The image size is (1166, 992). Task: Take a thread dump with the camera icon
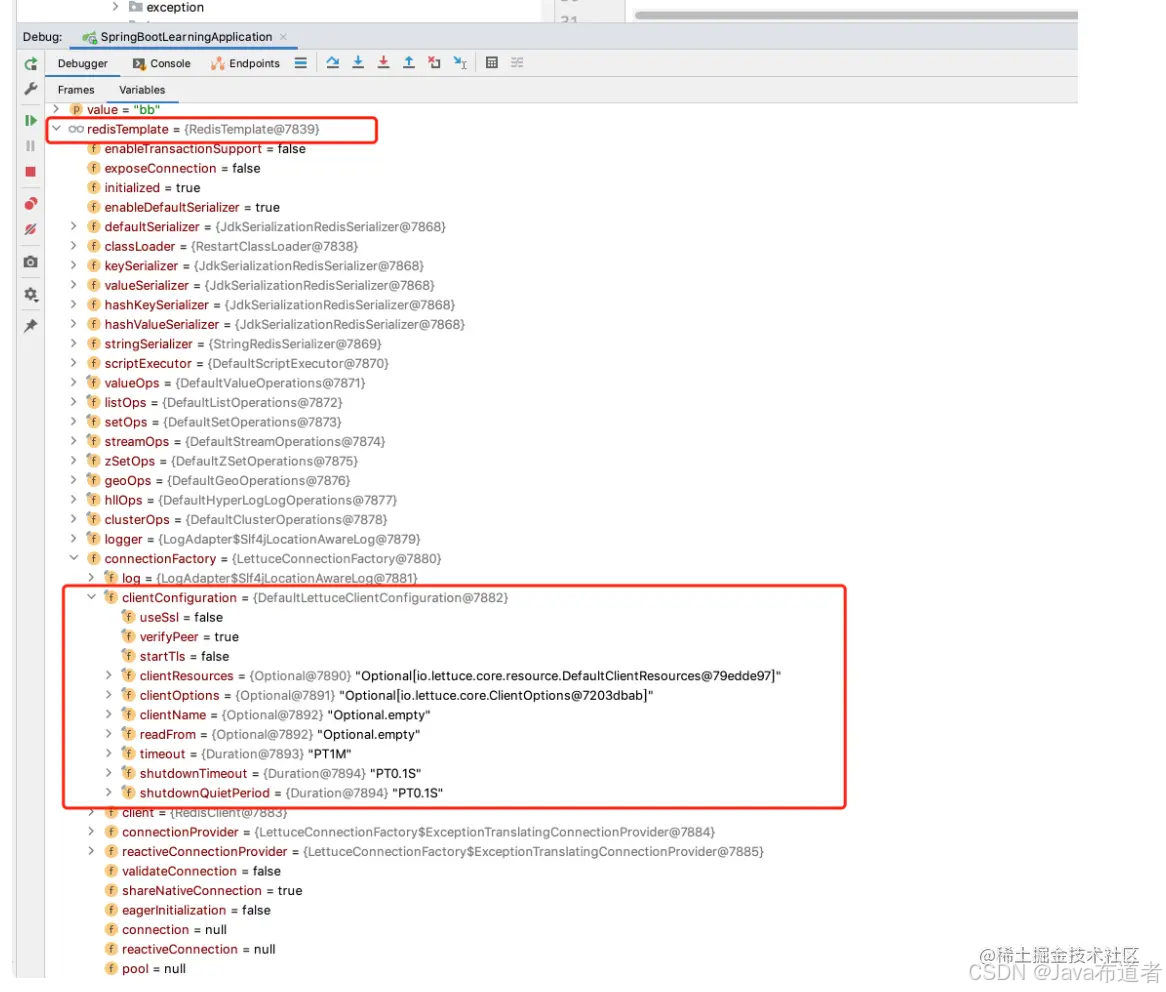(30, 262)
